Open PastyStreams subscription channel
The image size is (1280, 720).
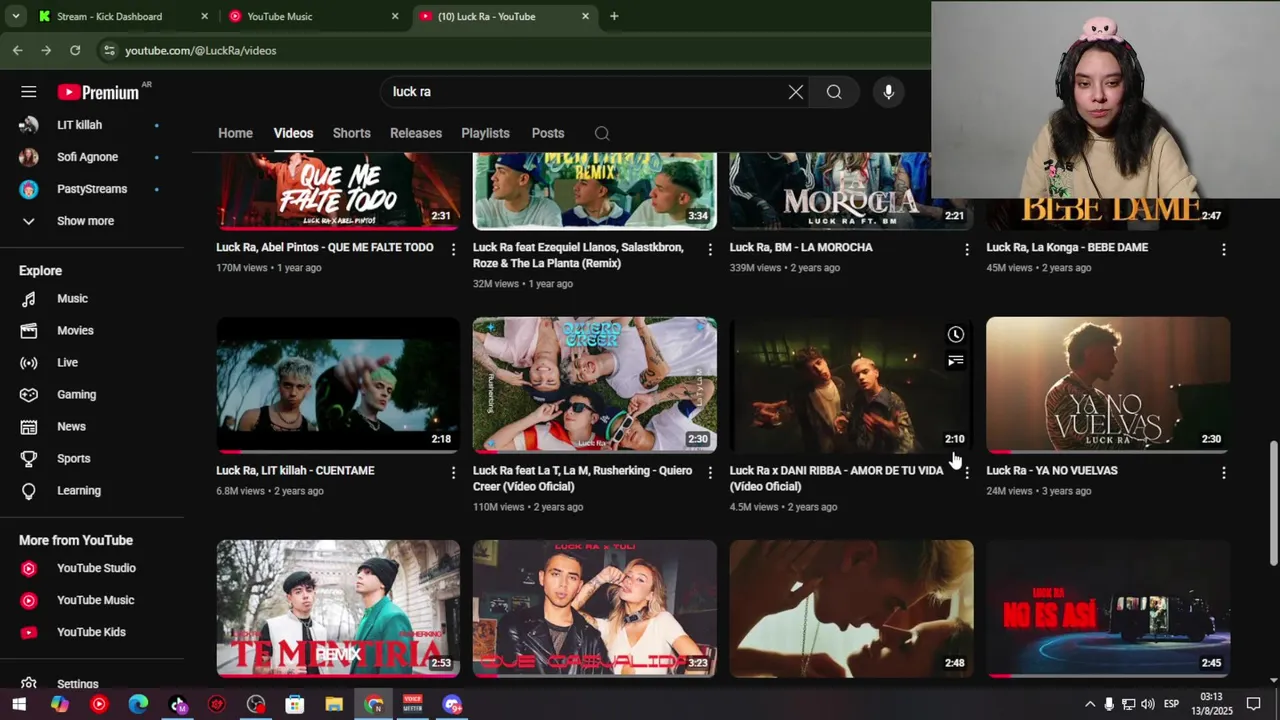tap(92, 189)
